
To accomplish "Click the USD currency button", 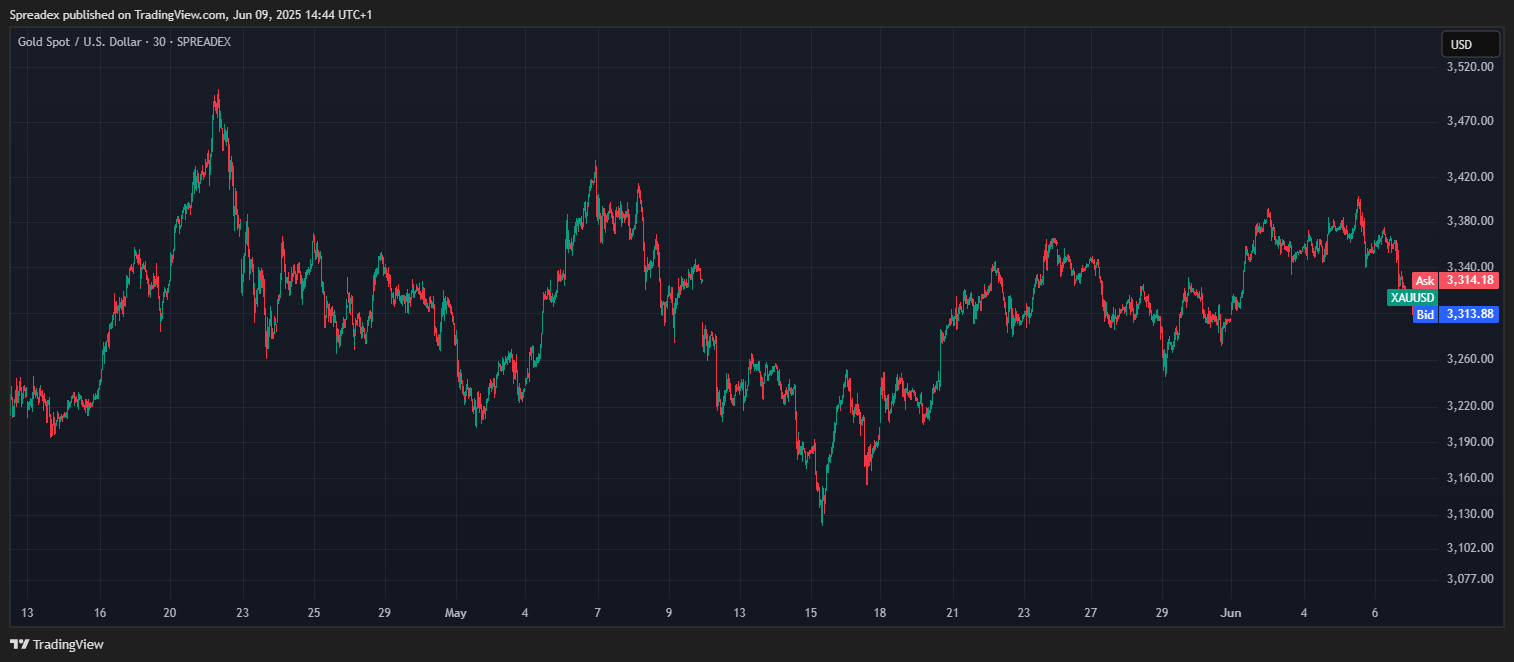I will [x=1470, y=44].
